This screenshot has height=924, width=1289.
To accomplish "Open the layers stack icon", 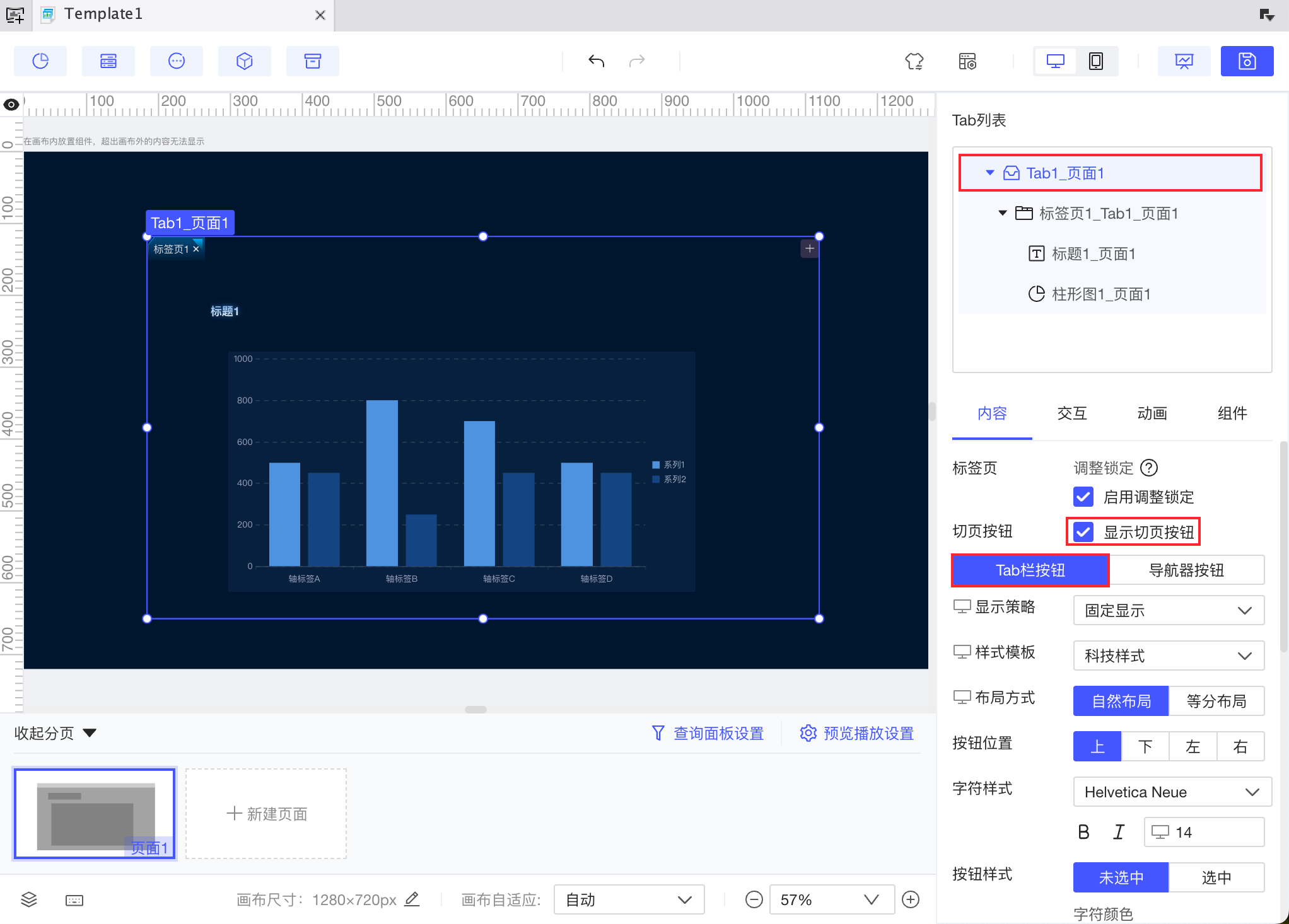I will [29, 899].
